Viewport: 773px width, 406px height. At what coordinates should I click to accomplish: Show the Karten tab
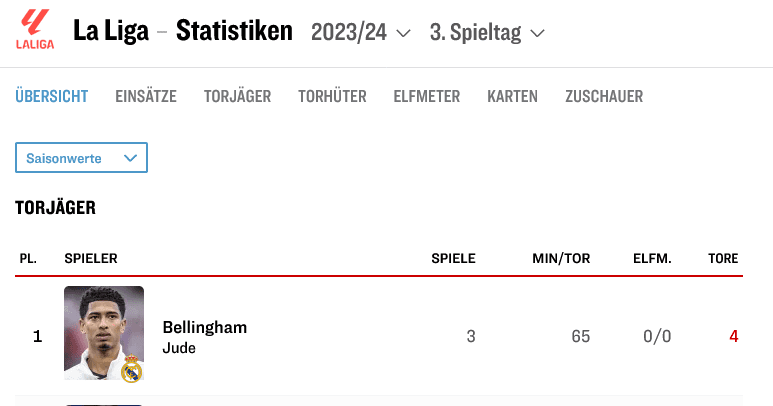pos(512,96)
